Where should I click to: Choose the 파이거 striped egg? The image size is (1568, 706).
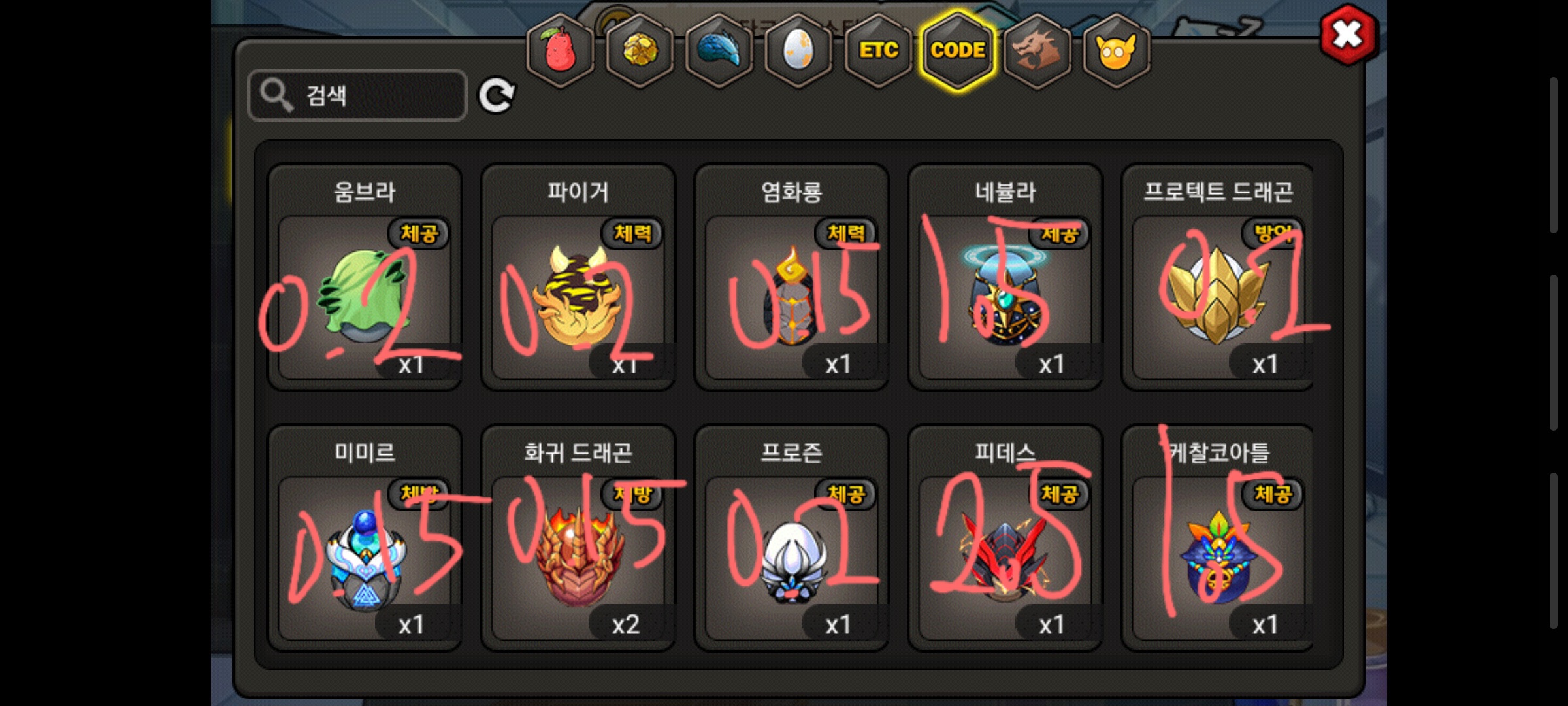578,277
